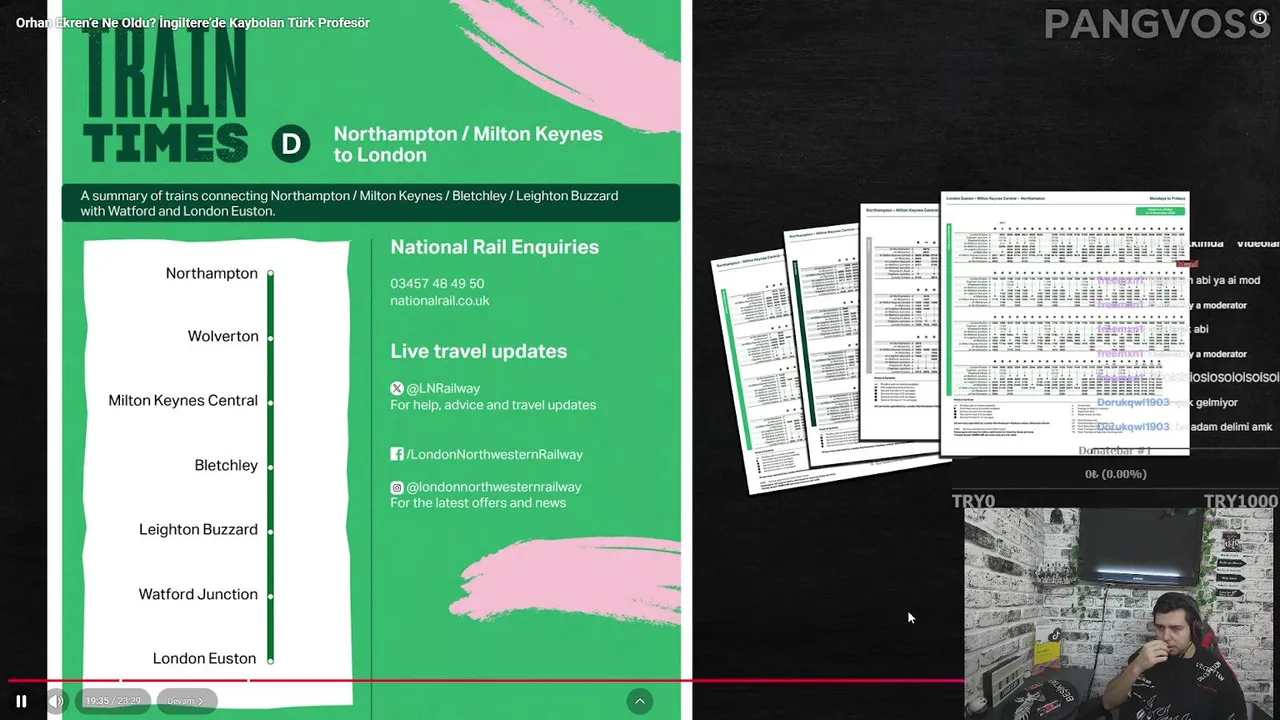Click the phone number '03457 48 49 50'
Image resolution: width=1280 pixels, height=720 pixels.
coord(437,284)
